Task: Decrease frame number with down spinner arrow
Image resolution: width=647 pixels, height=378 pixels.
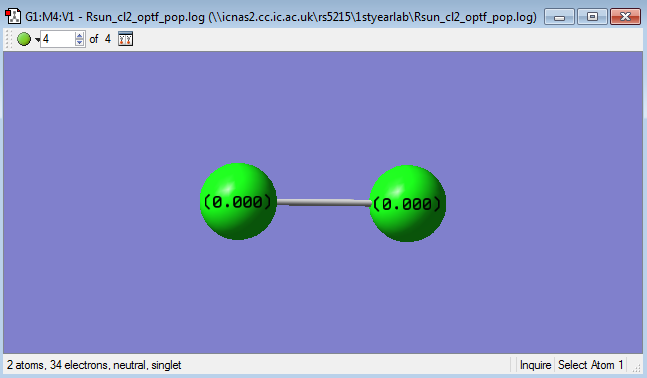Action: click(80, 43)
